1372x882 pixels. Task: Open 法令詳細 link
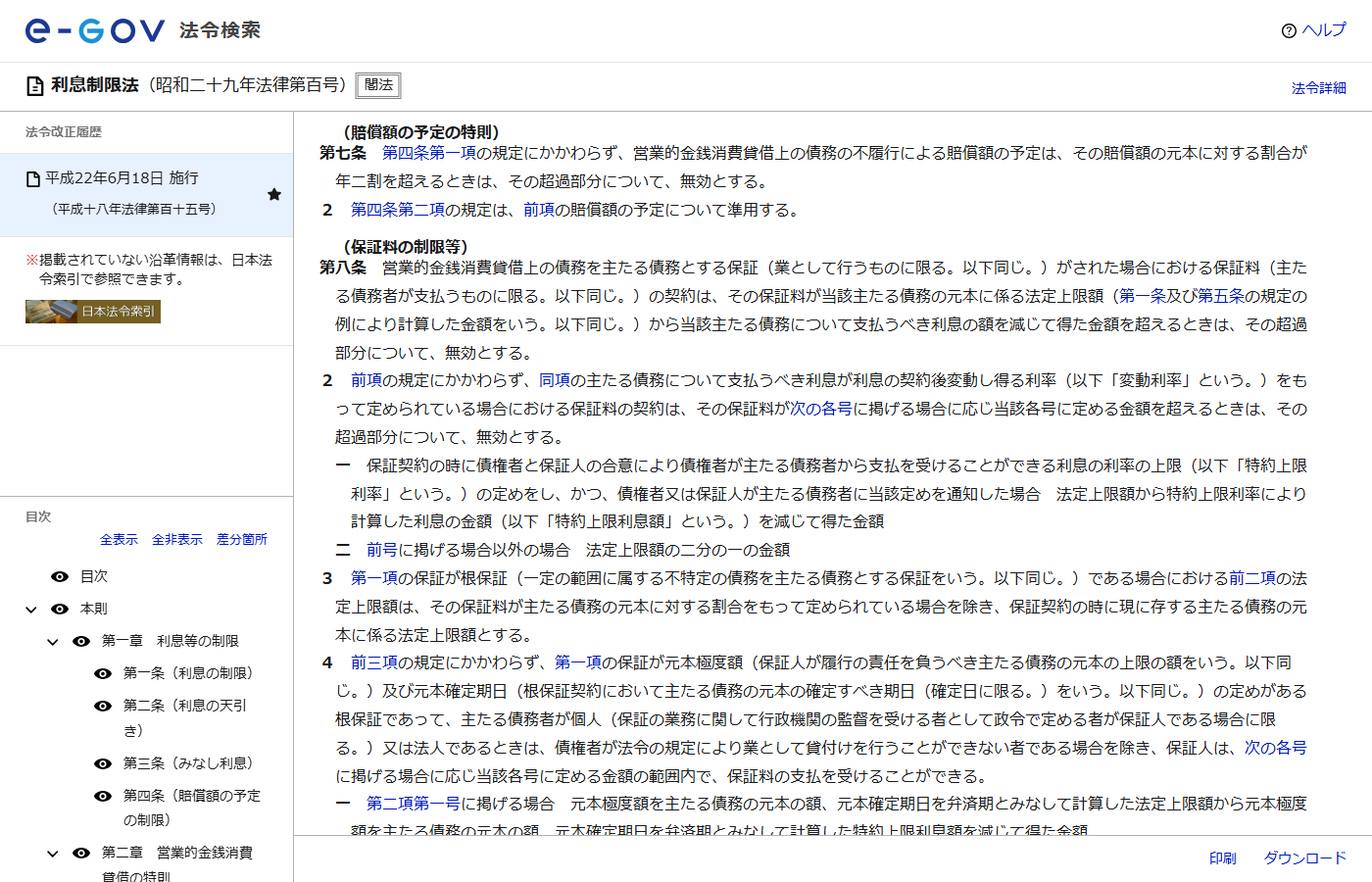[1319, 88]
